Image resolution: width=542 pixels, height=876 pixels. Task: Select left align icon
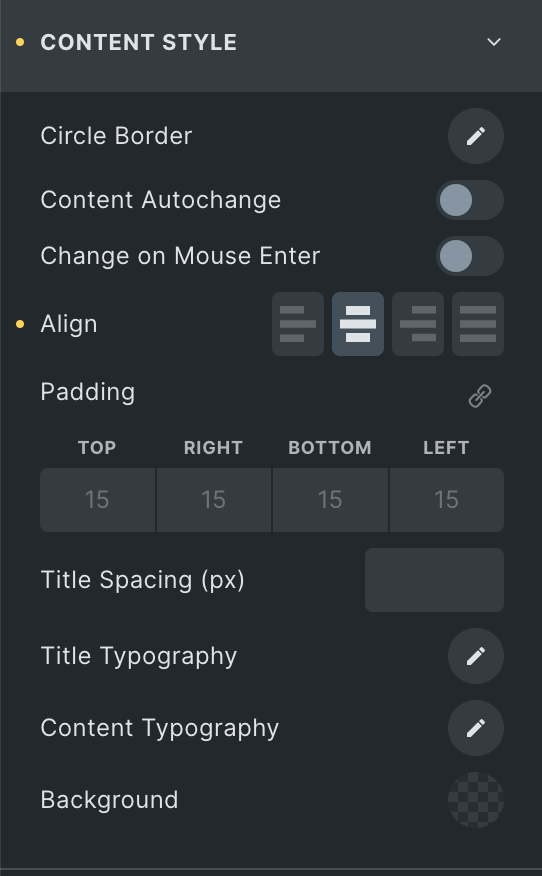click(x=298, y=324)
